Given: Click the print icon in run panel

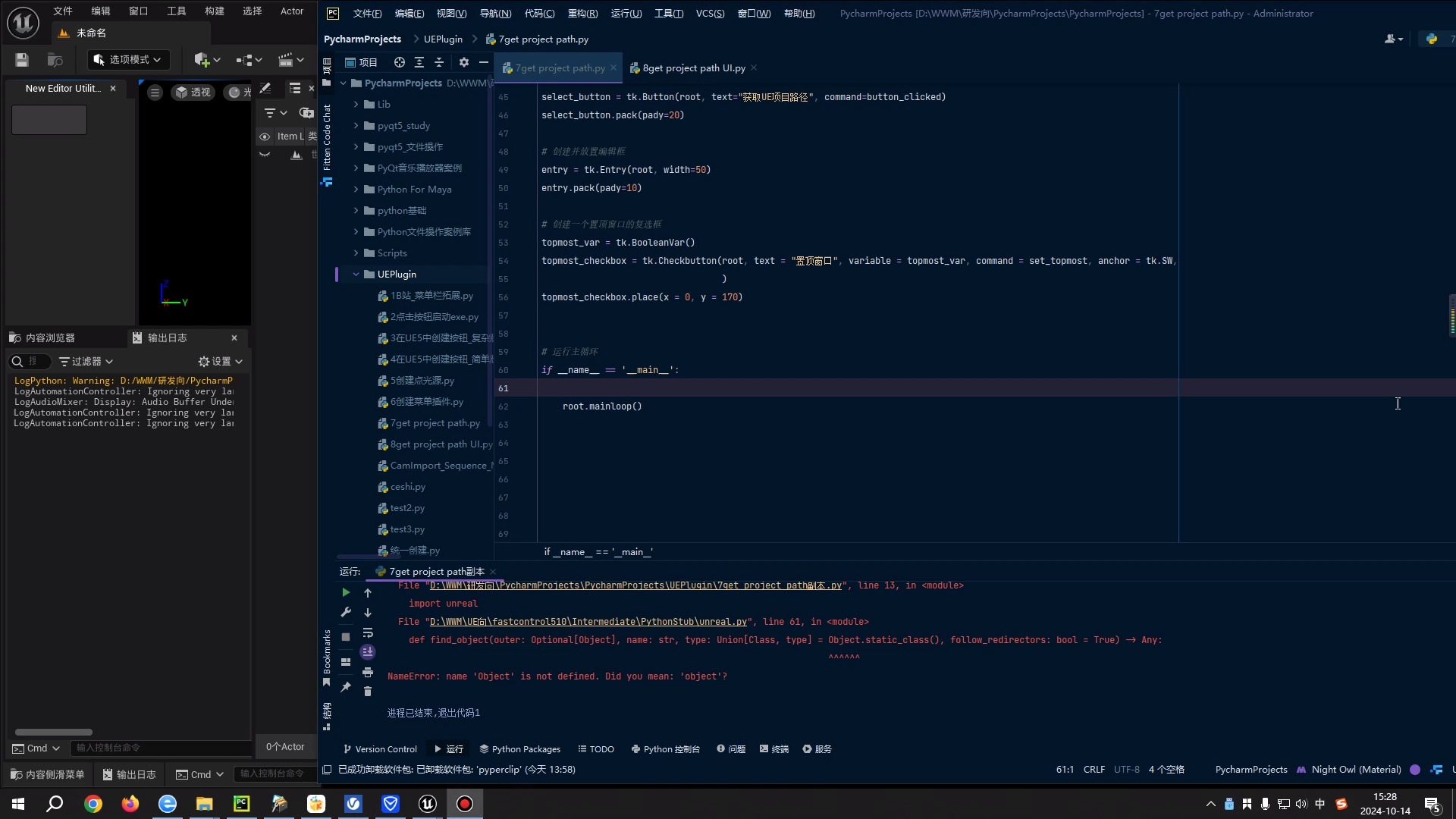Looking at the screenshot, I should click(368, 673).
